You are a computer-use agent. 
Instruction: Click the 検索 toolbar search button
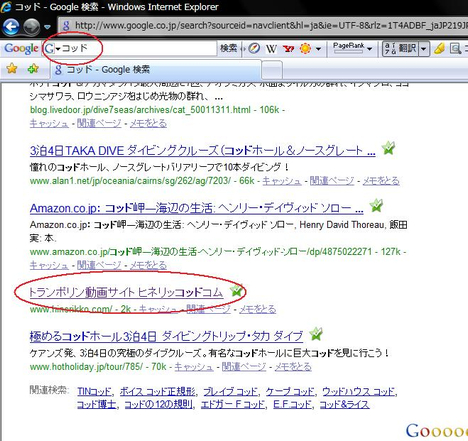[x=228, y=48]
